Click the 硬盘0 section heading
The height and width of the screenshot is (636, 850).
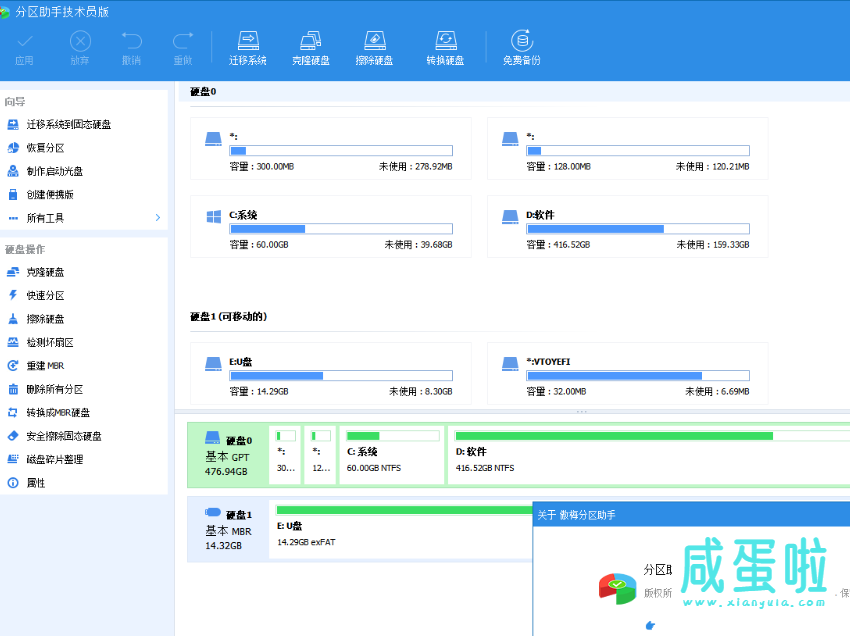click(203, 92)
